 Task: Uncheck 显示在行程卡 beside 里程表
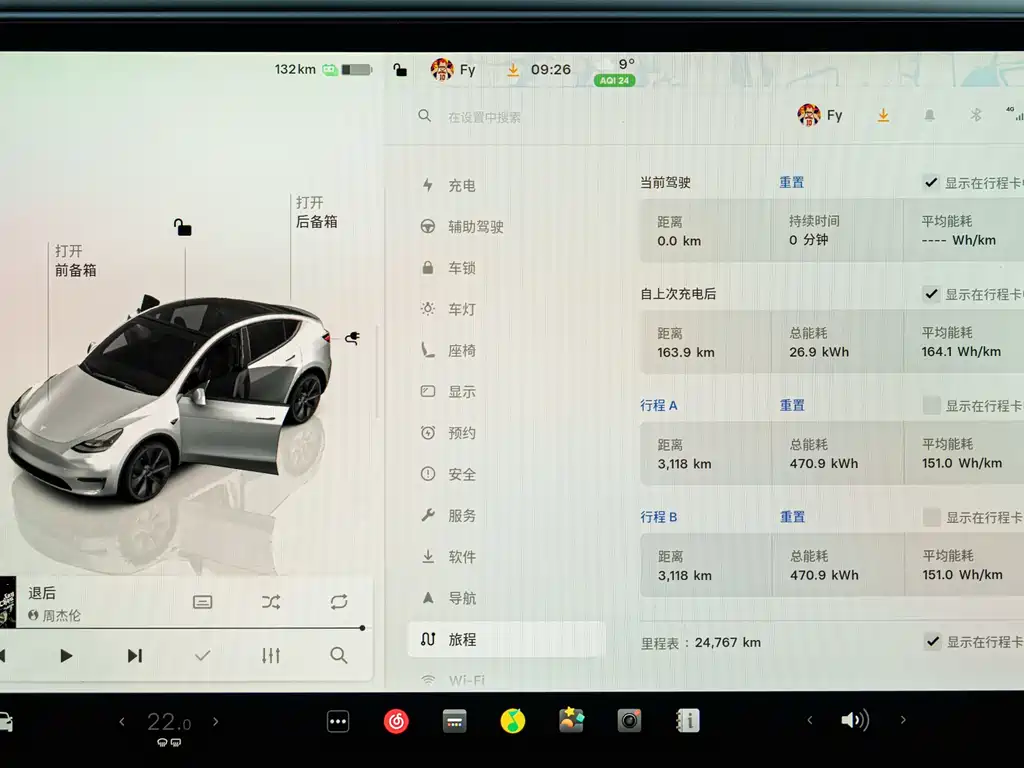click(932, 642)
